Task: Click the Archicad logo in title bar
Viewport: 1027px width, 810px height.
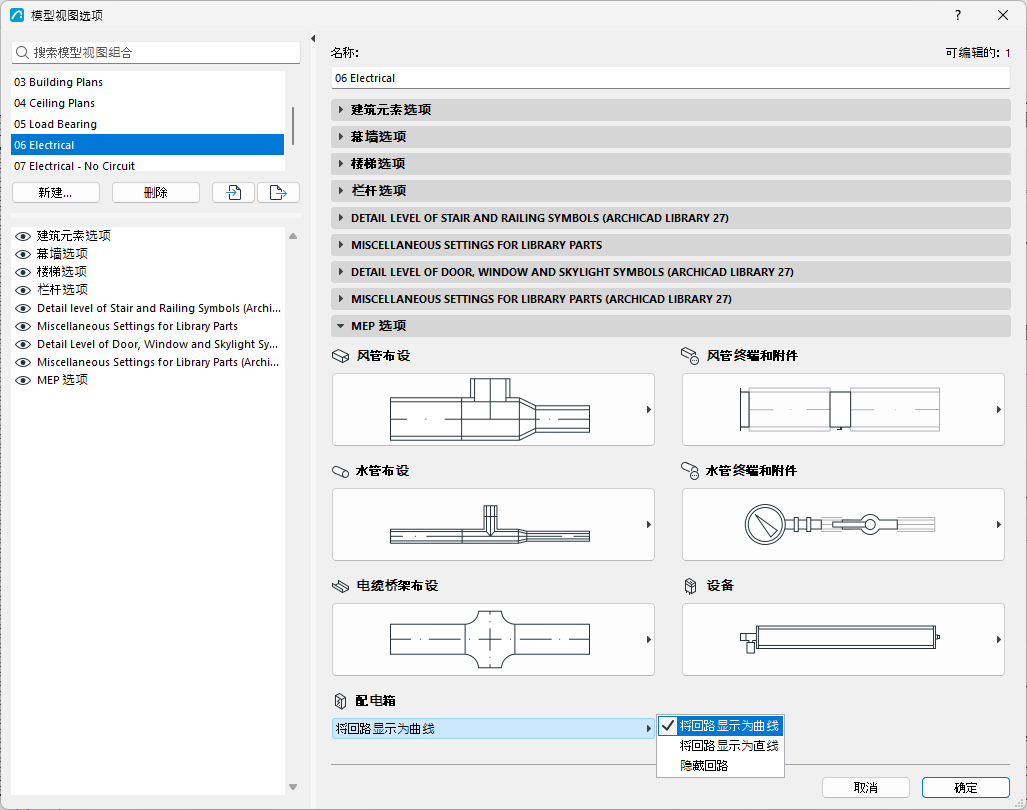Action: (x=17, y=15)
